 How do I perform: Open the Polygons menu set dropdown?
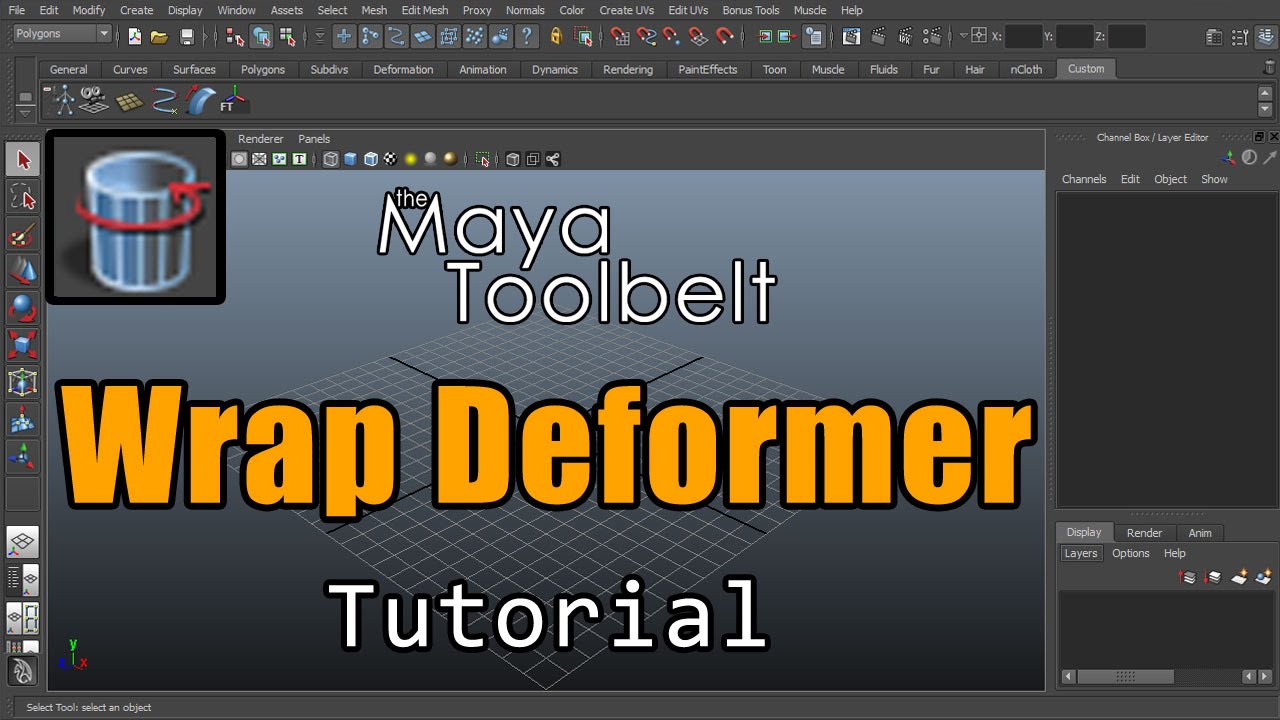pyautogui.click(x=62, y=33)
